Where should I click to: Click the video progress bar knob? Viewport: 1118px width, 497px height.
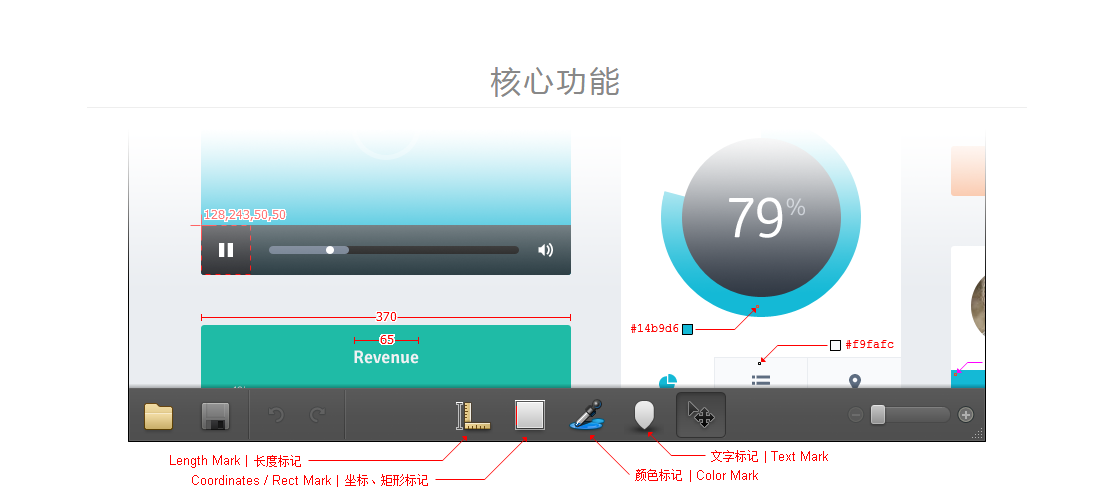(x=330, y=250)
